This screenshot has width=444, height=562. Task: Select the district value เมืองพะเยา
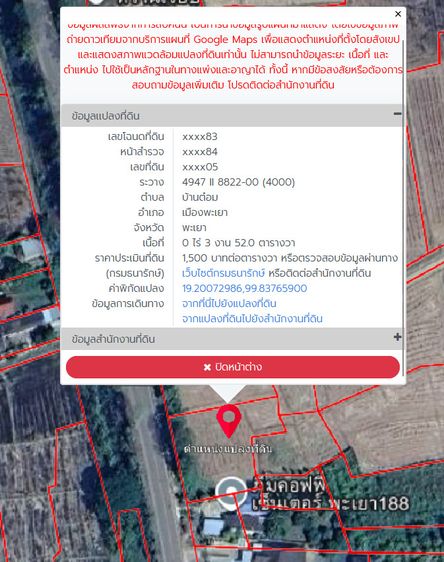pyautogui.click(x=205, y=213)
